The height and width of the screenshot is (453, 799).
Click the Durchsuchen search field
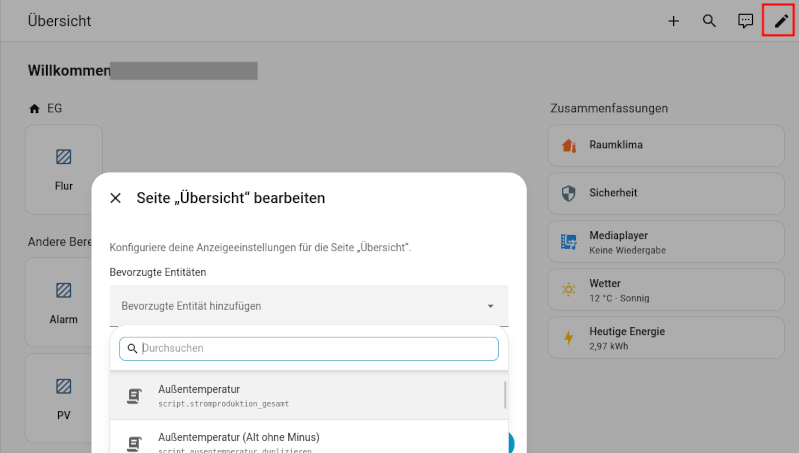click(x=317, y=348)
